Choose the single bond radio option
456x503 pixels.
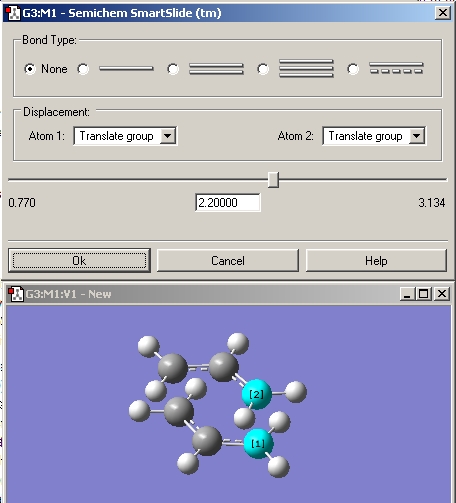pos(83,69)
